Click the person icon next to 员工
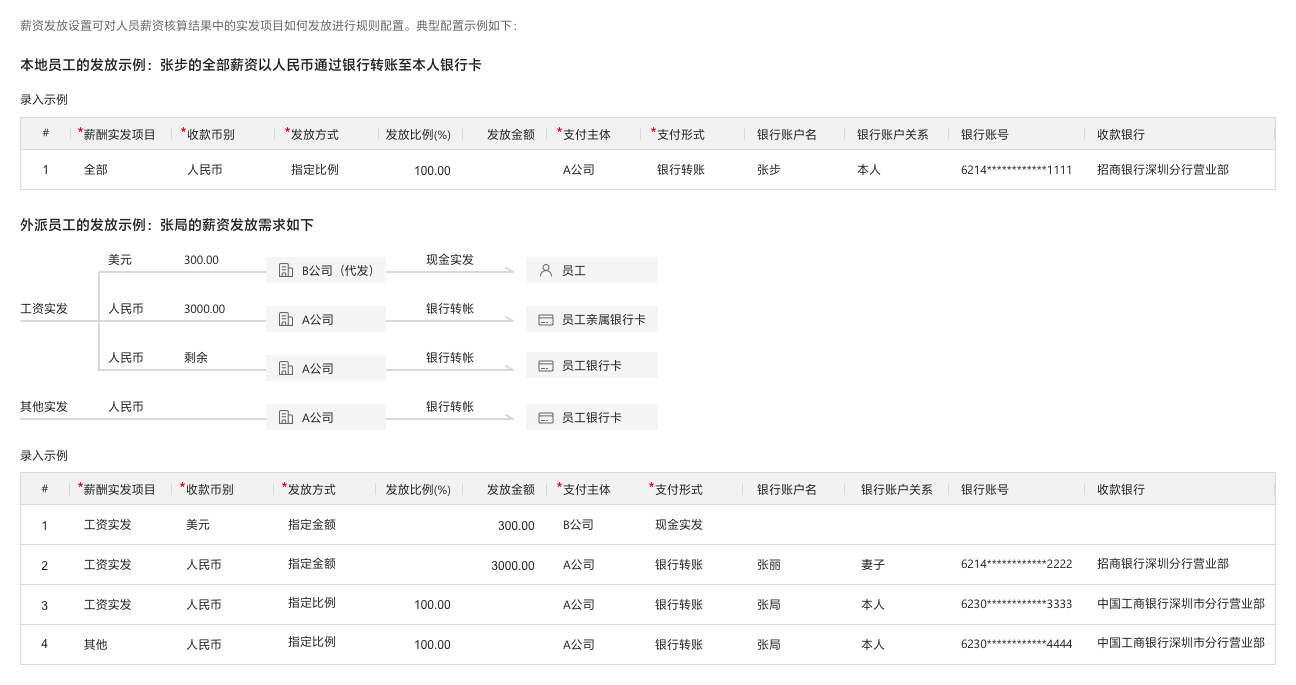Viewport: 1296px width, 685px height. coord(545,270)
